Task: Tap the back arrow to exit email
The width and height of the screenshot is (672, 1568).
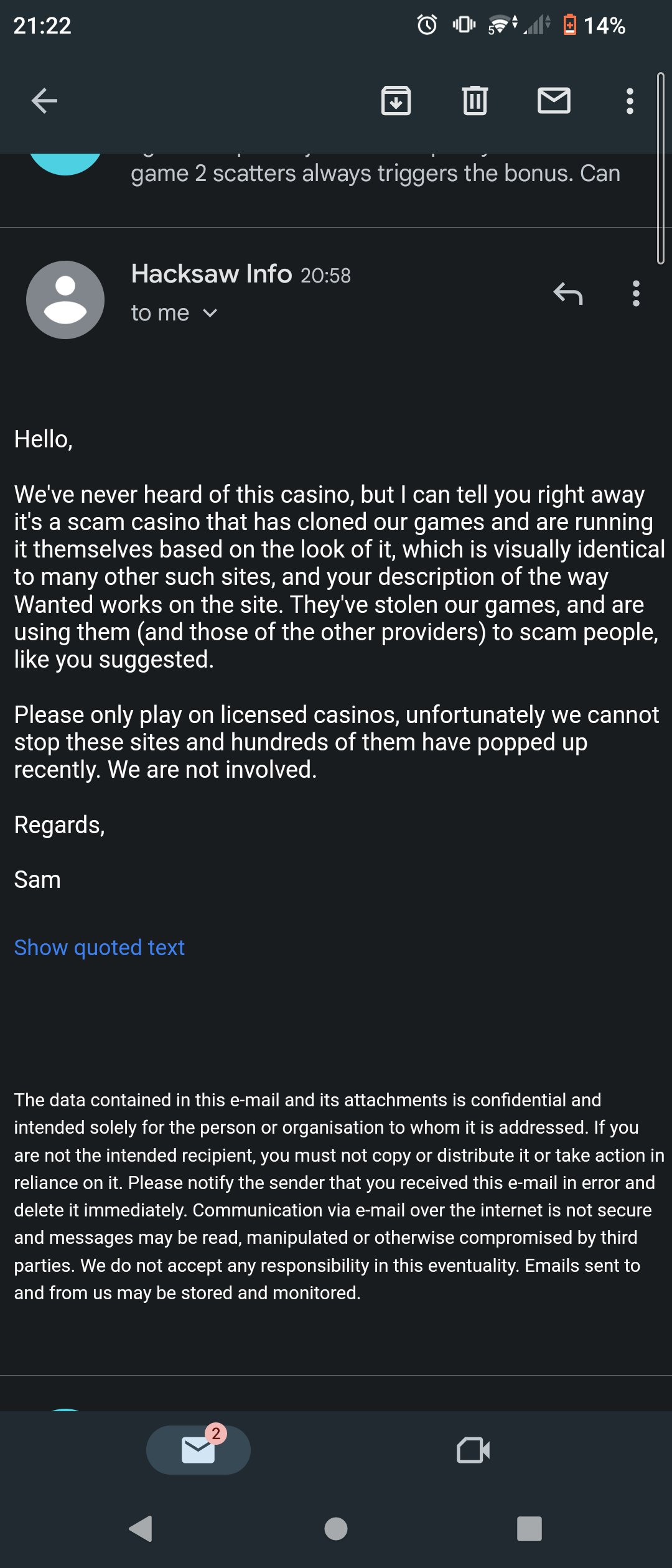Action: tap(44, 101)
